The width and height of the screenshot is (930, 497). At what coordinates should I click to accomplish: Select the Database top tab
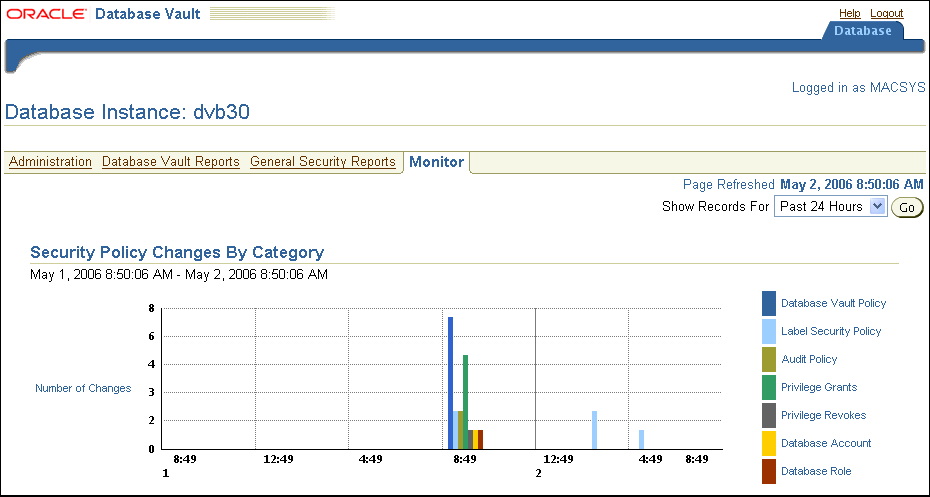pos(862,31)
